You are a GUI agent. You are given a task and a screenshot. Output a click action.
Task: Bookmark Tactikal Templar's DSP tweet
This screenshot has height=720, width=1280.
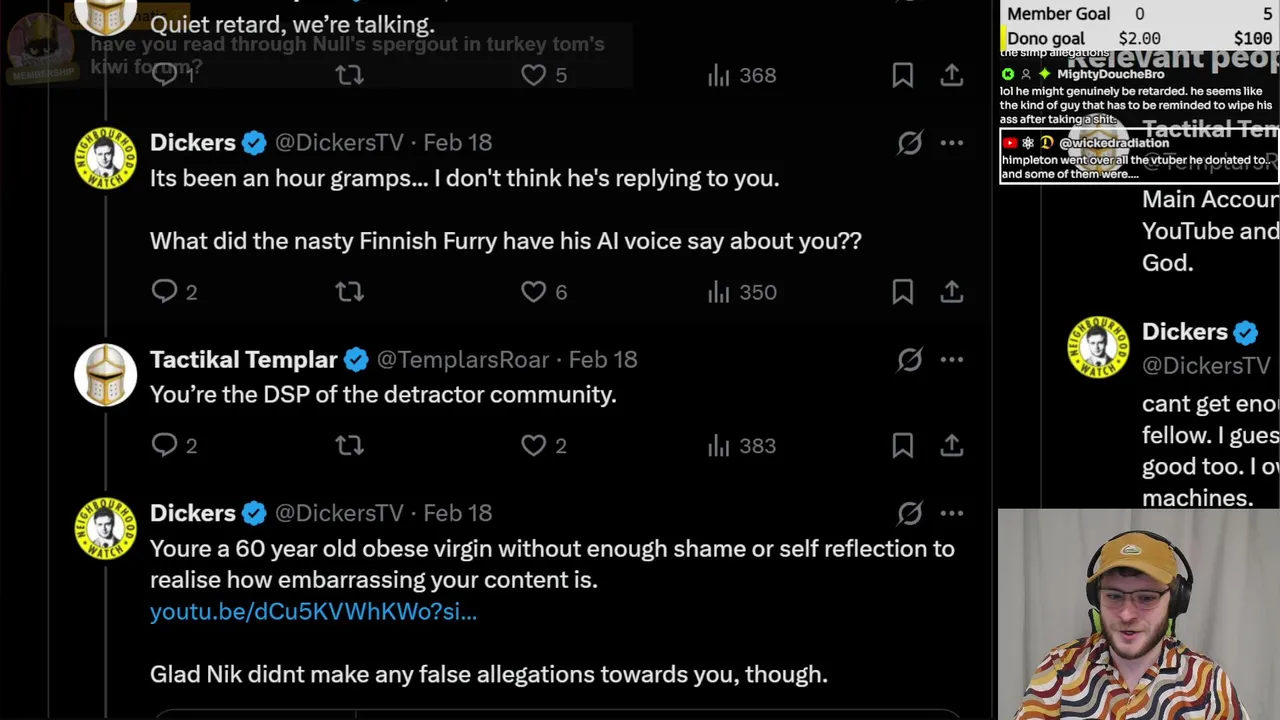tap(902, 445)
